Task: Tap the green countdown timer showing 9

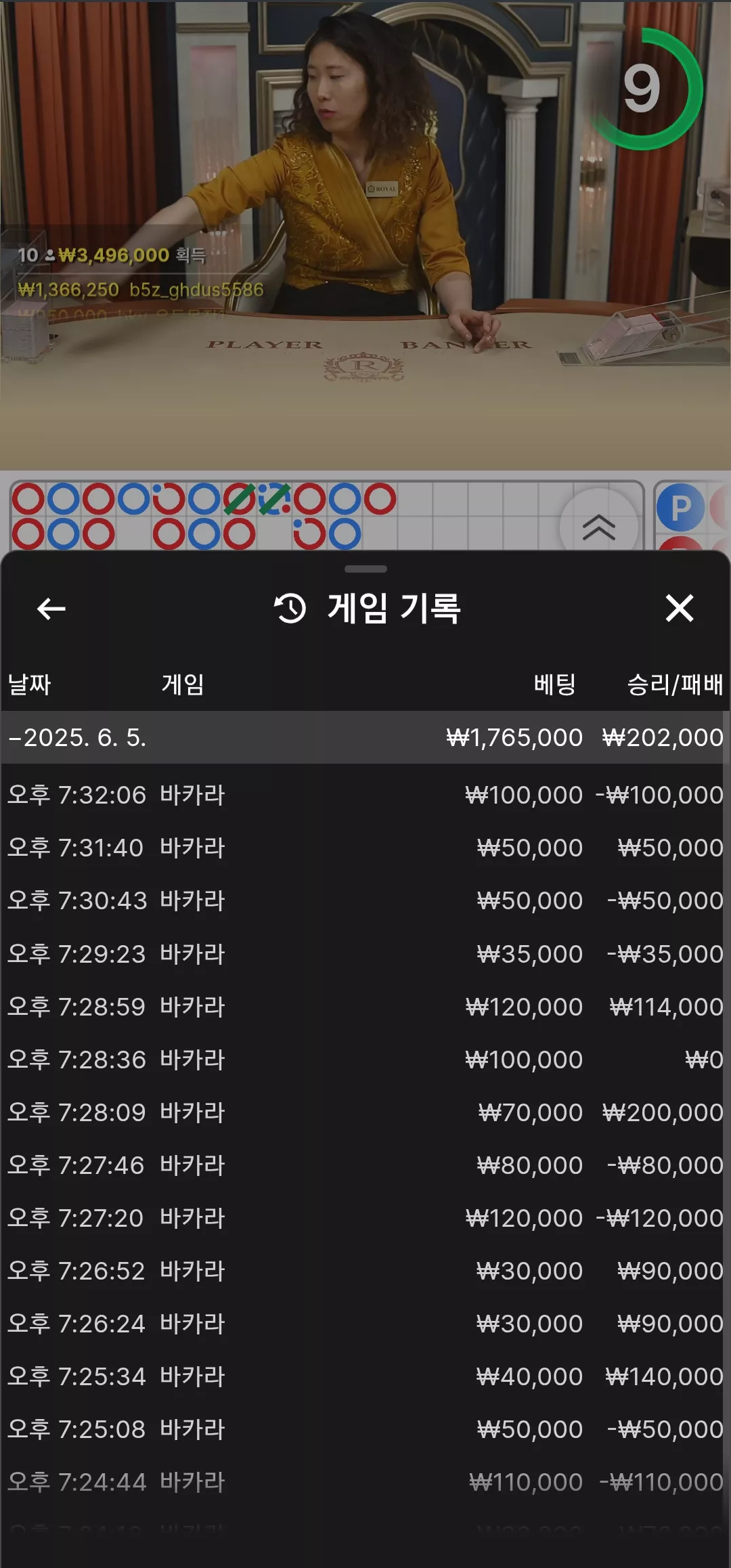Action: point(642,89)
